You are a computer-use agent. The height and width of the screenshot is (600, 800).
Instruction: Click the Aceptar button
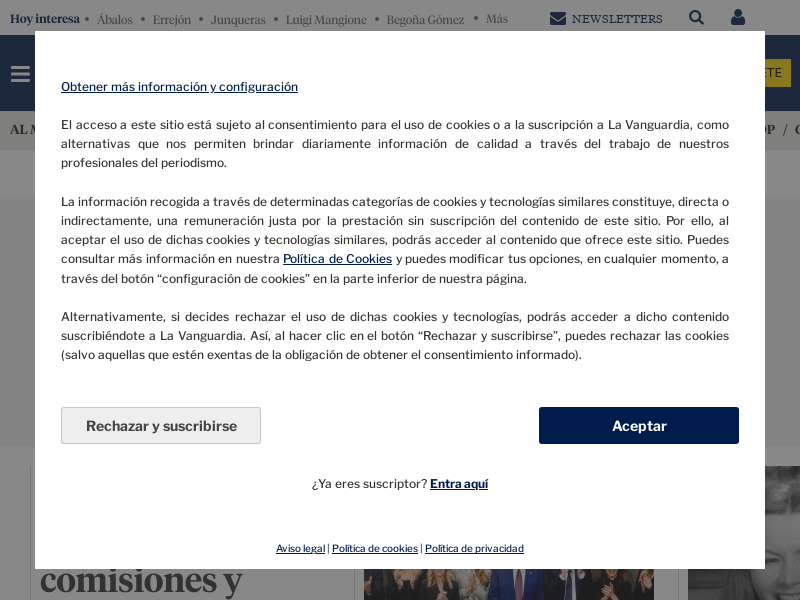pos(639,426)
